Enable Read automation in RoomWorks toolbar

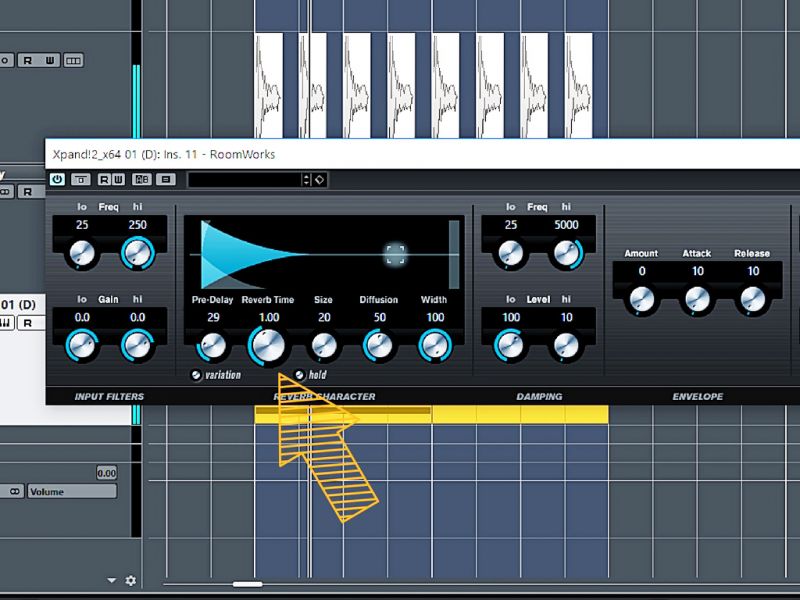pyautogui.click(x=104, y=180)
